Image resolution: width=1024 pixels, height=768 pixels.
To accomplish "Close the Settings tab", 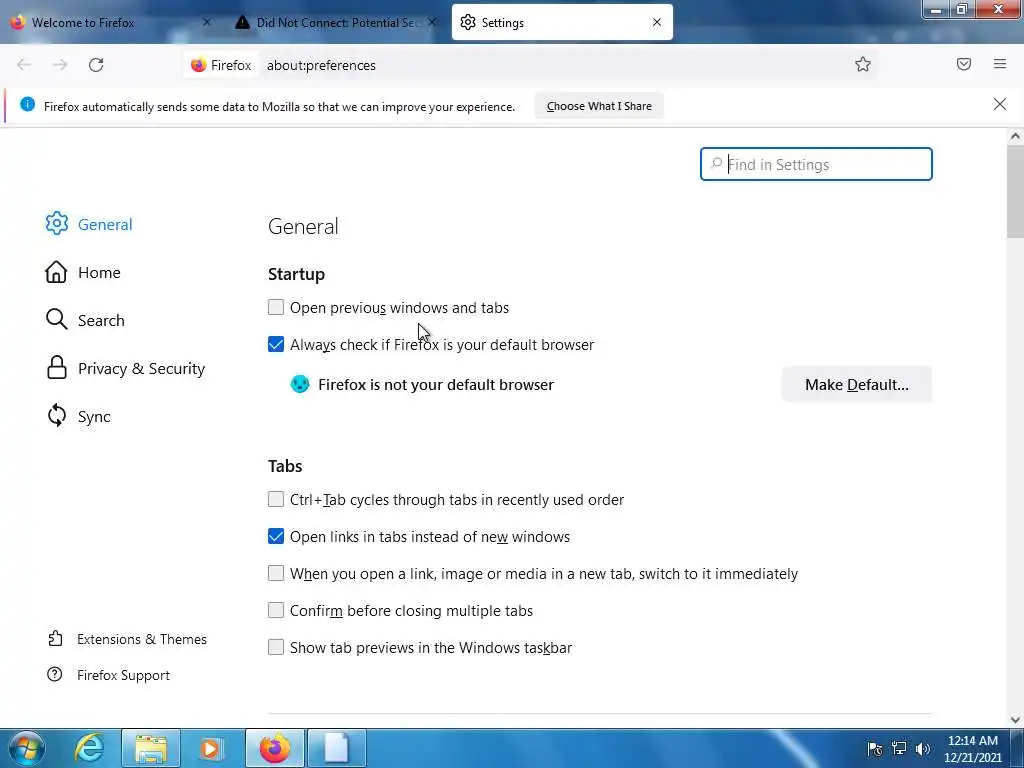I will (657, 22).
